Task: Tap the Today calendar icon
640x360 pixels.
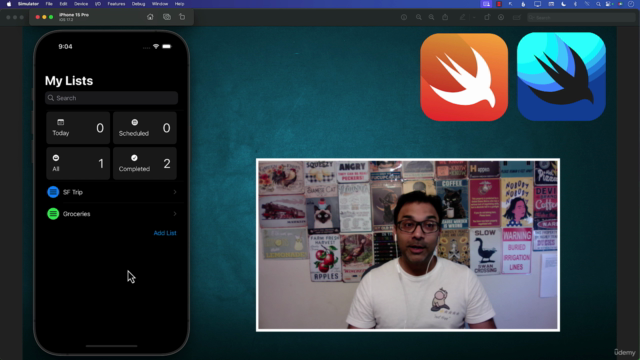Action: [x=60, y=122]
